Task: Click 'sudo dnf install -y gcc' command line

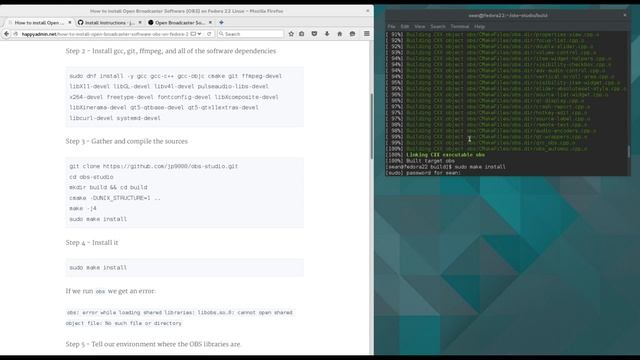Action: [176, 76]
